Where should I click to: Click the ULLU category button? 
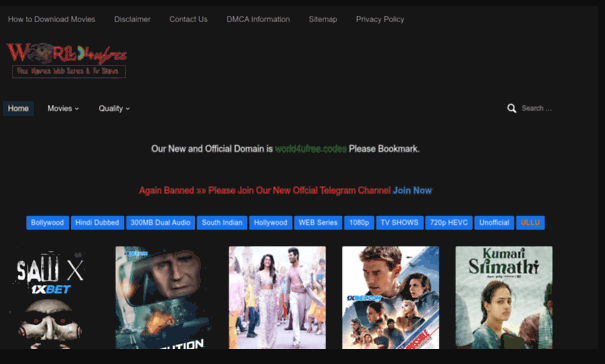pyautogui.click(x=530, y=223)
